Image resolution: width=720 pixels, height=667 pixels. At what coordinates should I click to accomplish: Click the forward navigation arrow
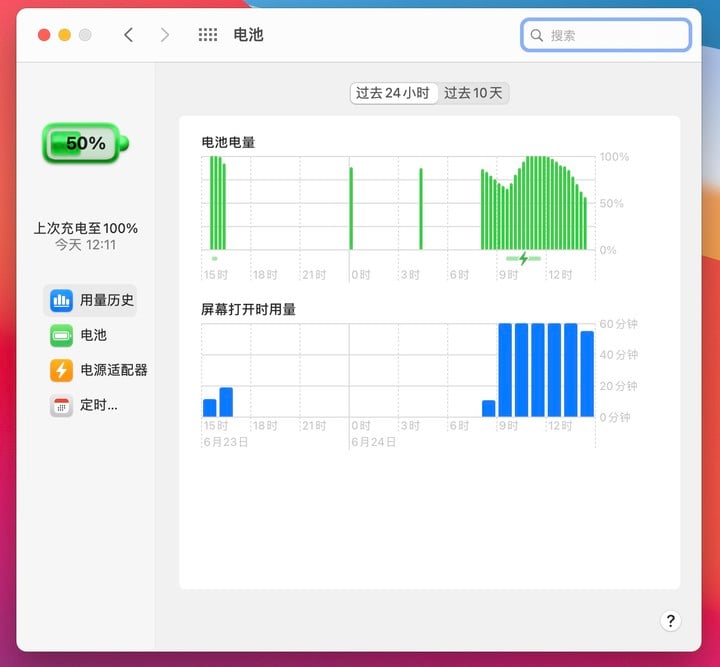coord(165,35)
